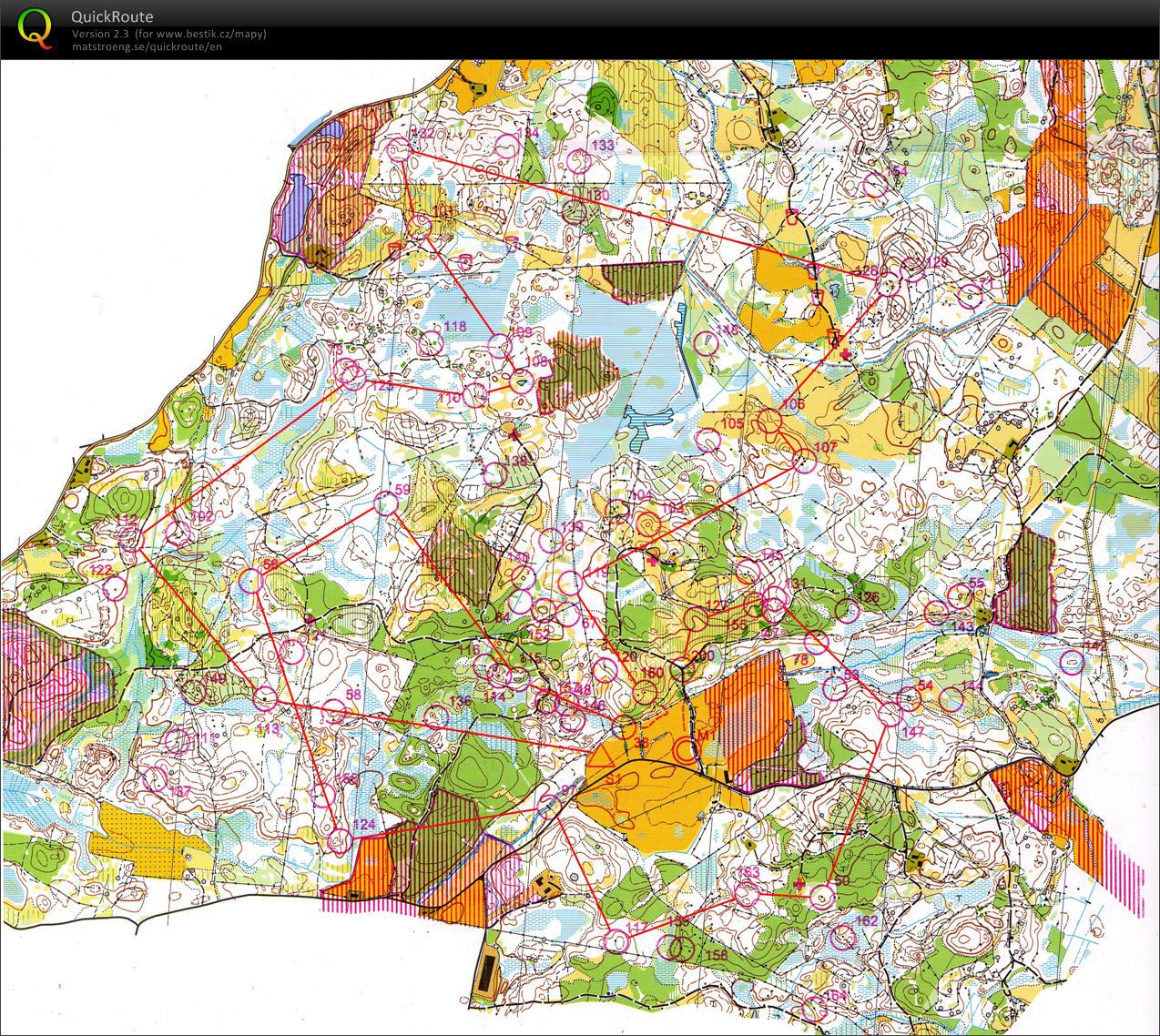The height and width of the screenshot is (1036, 1160).
Task: Click control circle 124 near orange field
Action: (x=340, y=839)
